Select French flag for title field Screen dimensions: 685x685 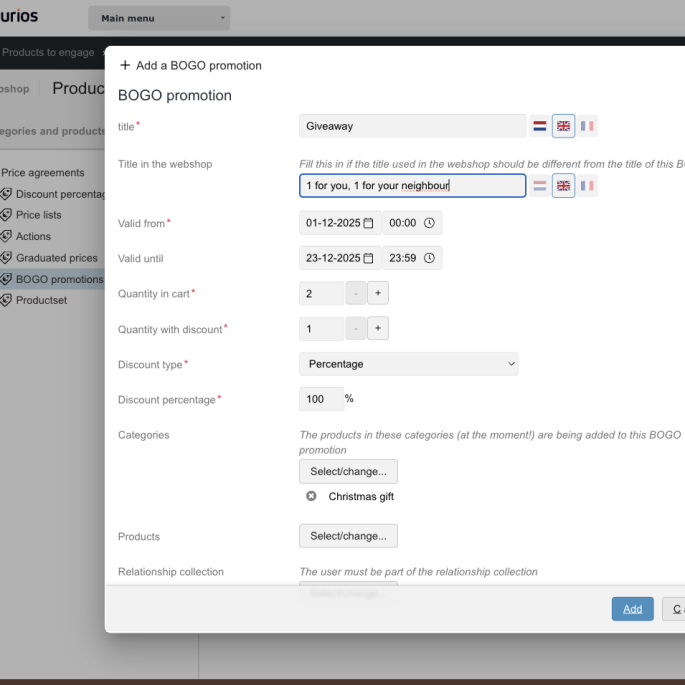(x=587, y=126)
